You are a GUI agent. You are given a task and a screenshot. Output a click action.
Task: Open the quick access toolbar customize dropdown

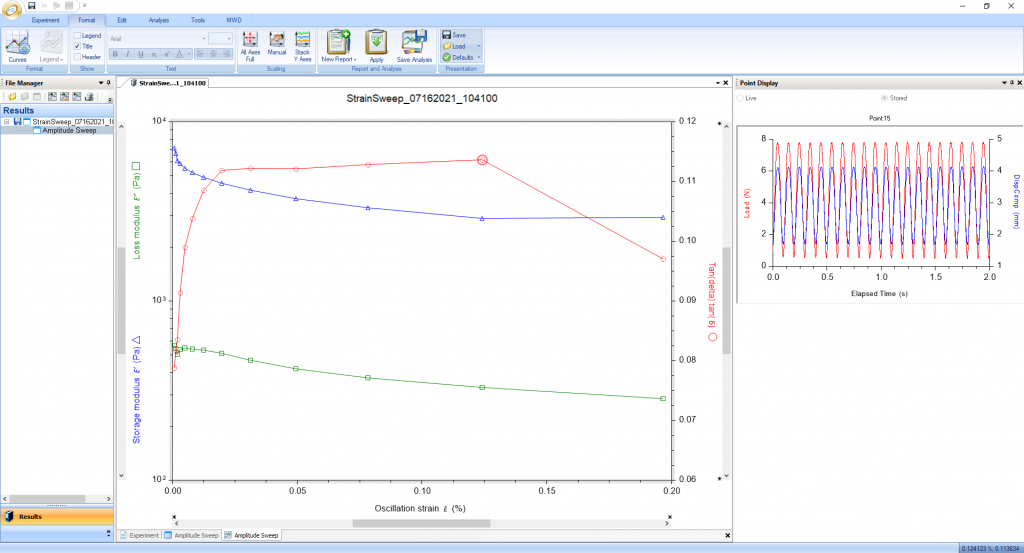(x=84, y=6)
